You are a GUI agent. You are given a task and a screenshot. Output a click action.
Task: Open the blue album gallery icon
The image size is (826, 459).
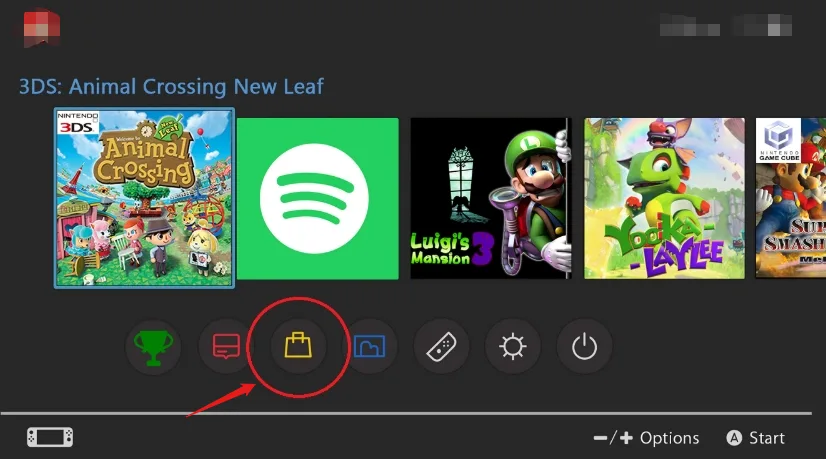pos(370,347)
